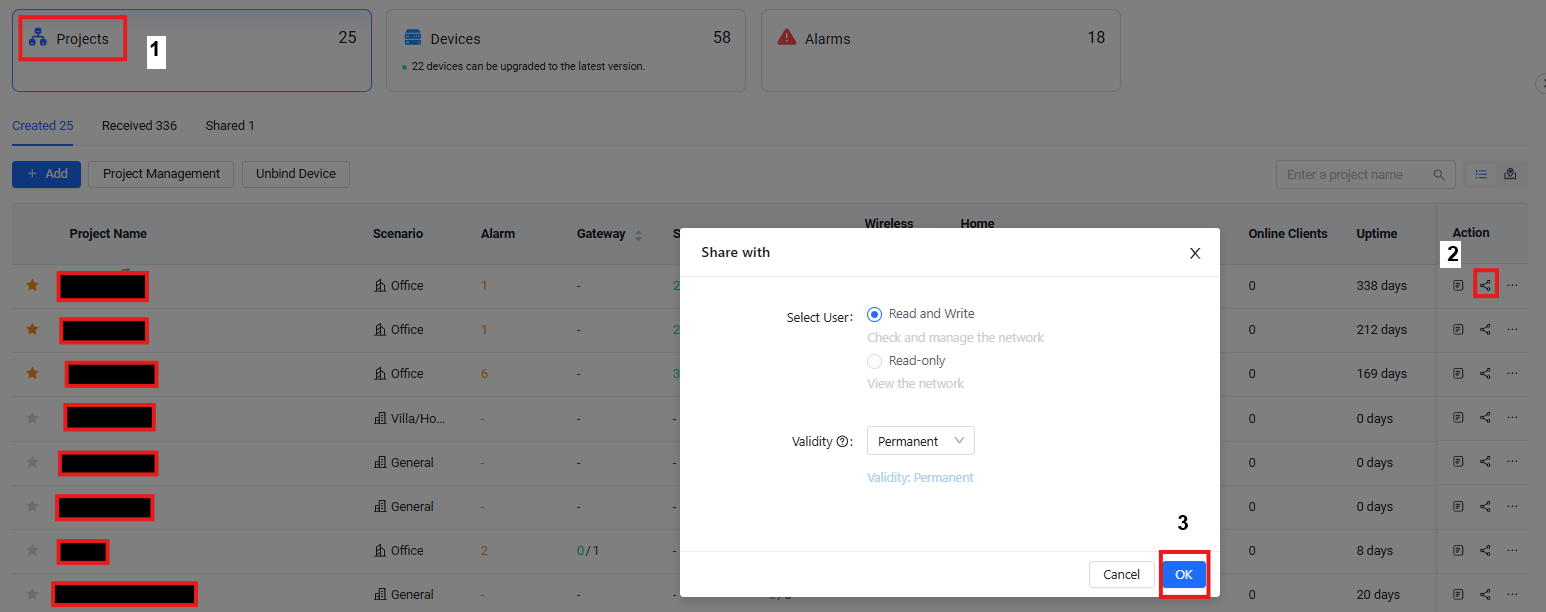The width and height of the screenshot is (1546, 612).
Task: Switch to map view of projects
Action: 1510,174
